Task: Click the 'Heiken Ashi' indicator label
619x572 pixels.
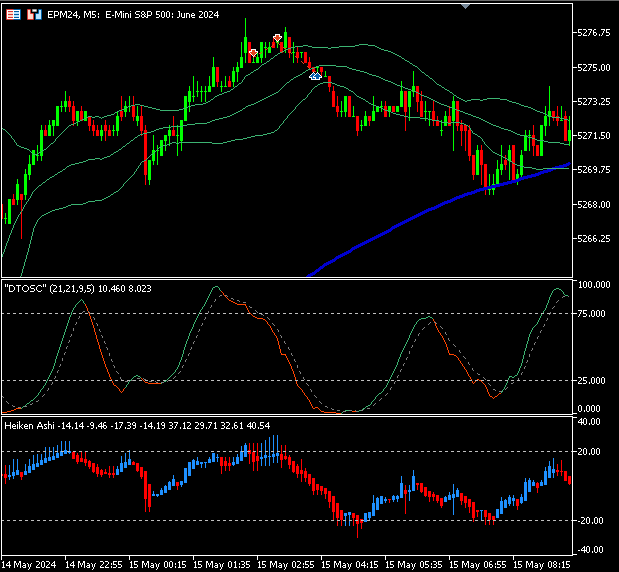Action: (x=30, y=426)
